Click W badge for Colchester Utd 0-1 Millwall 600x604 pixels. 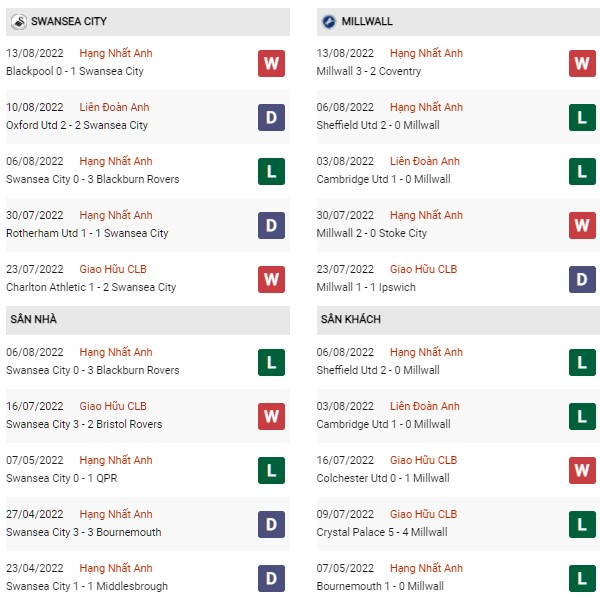(x=582, y=470)
